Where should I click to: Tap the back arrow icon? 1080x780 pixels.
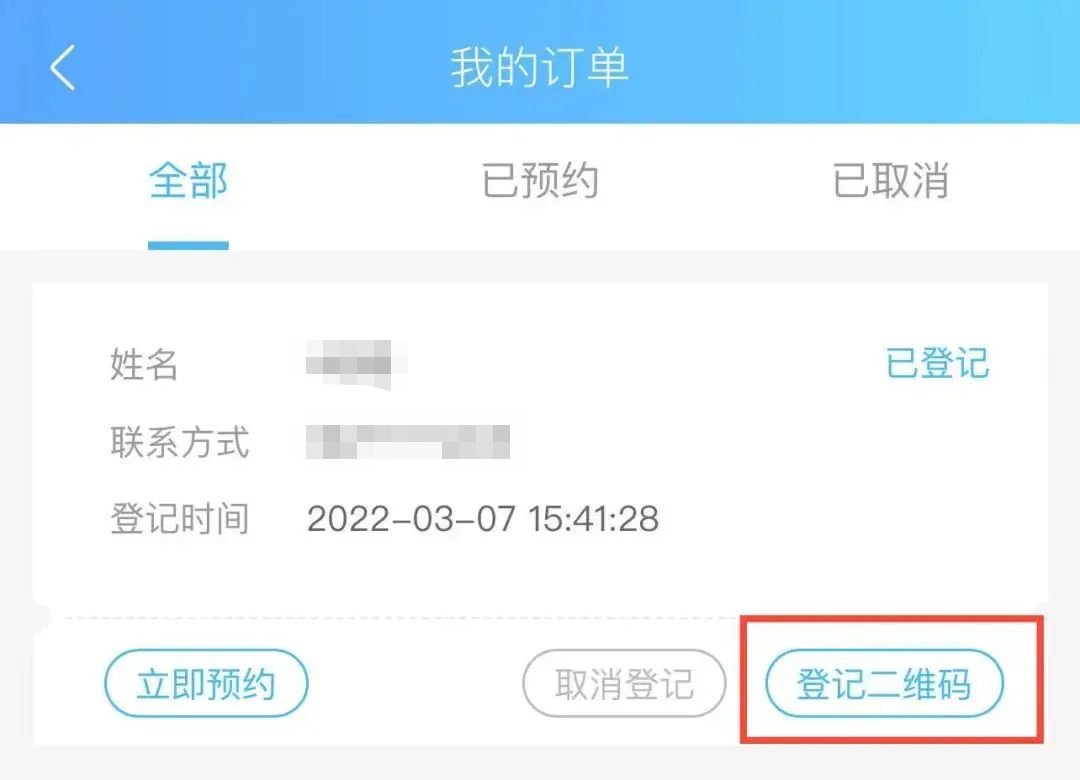point(62,68)
